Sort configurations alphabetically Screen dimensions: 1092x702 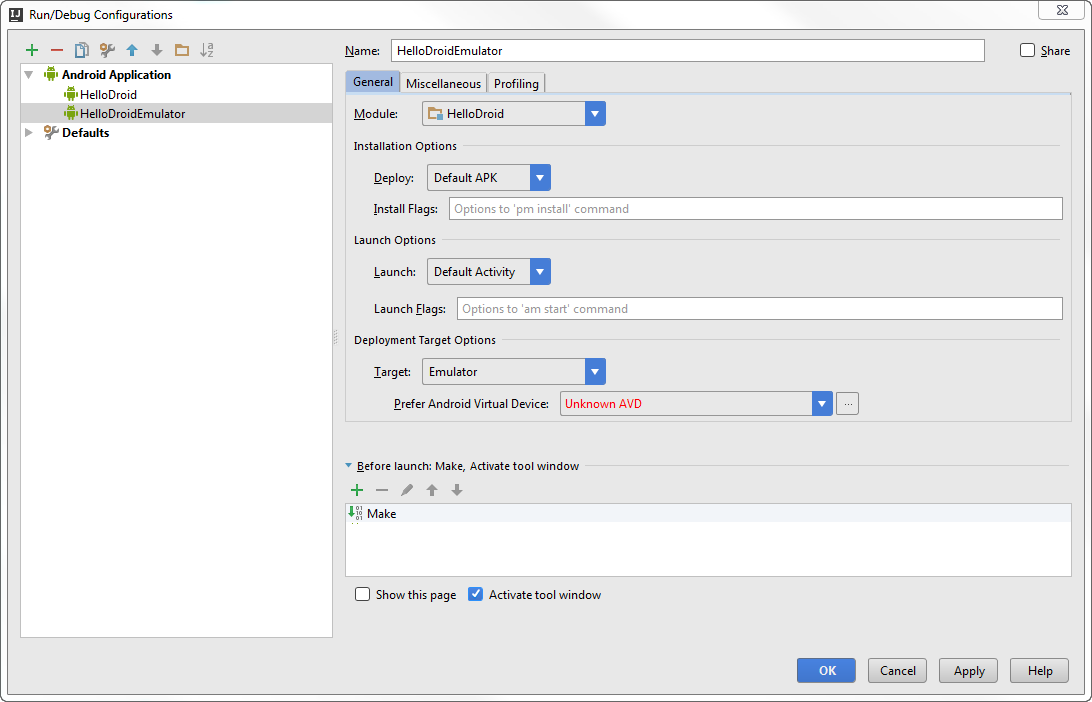207,50
